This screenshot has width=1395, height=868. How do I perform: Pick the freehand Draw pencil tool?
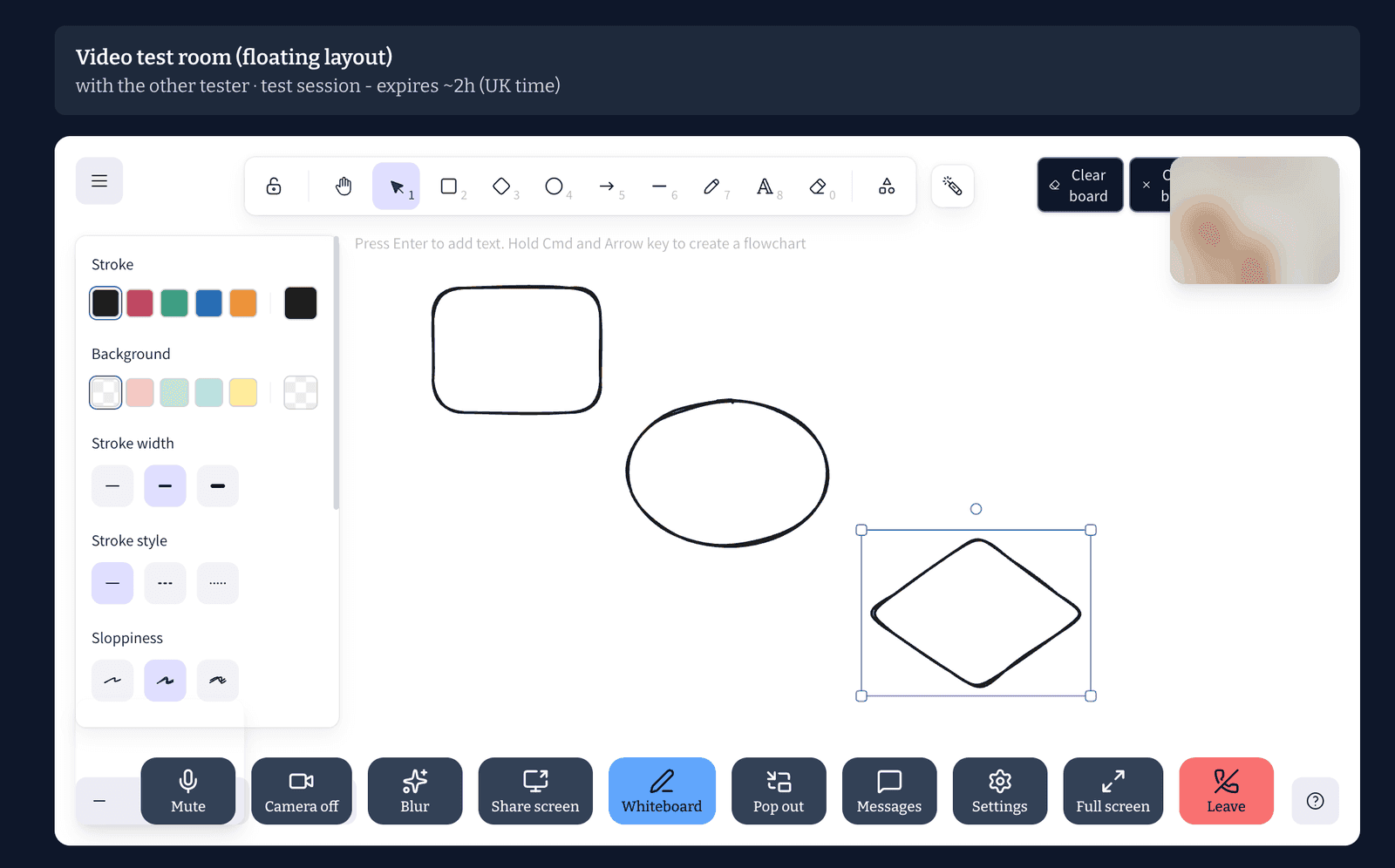(x=712, y=186)
